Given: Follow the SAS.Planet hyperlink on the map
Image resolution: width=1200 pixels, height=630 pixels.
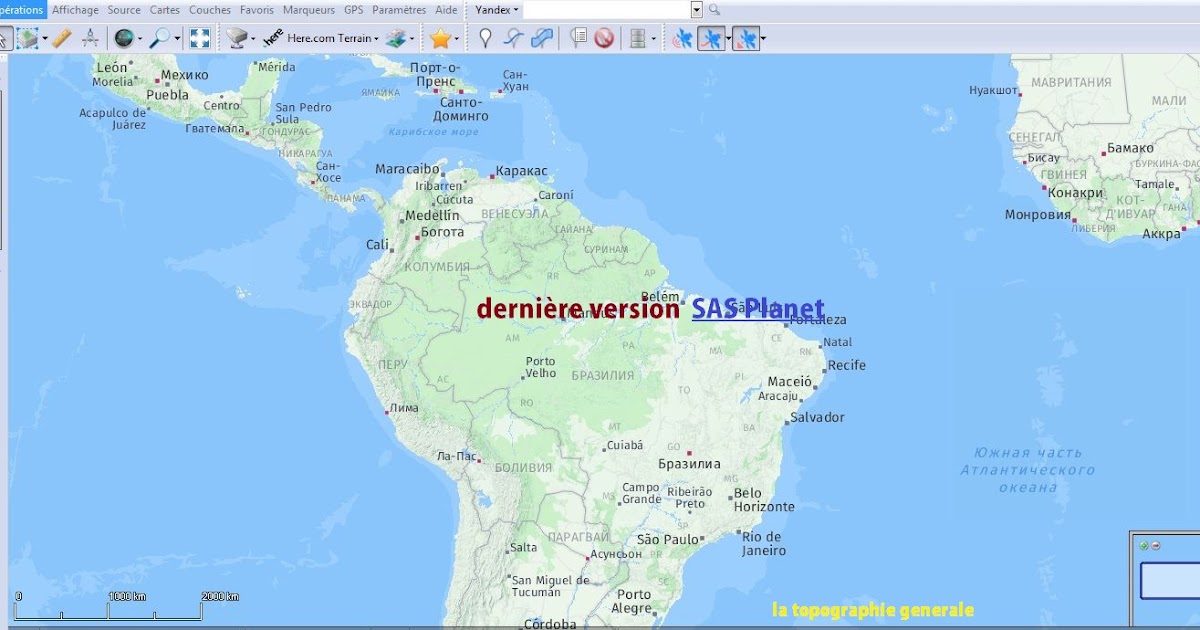Looking at the screenshot, I should tap(757, 309).
